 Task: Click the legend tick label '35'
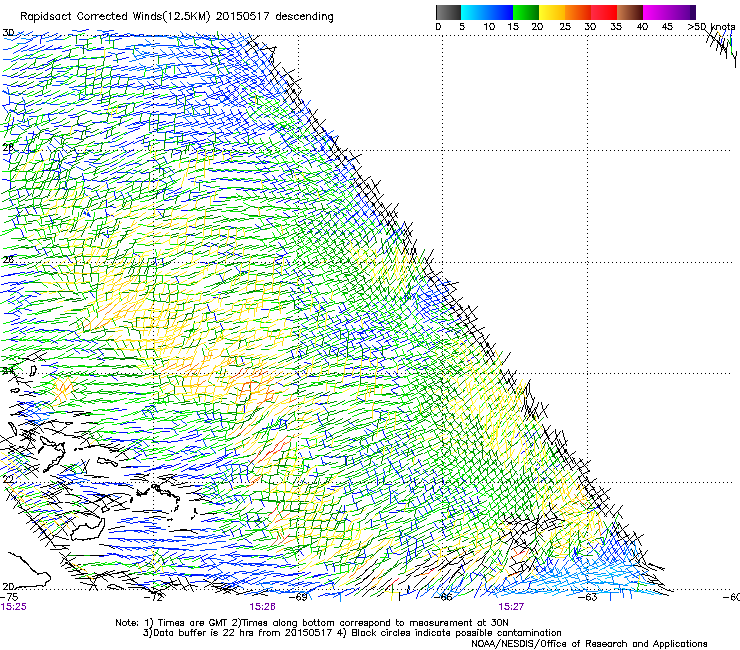pyautogui.click(x=616, y=27)
